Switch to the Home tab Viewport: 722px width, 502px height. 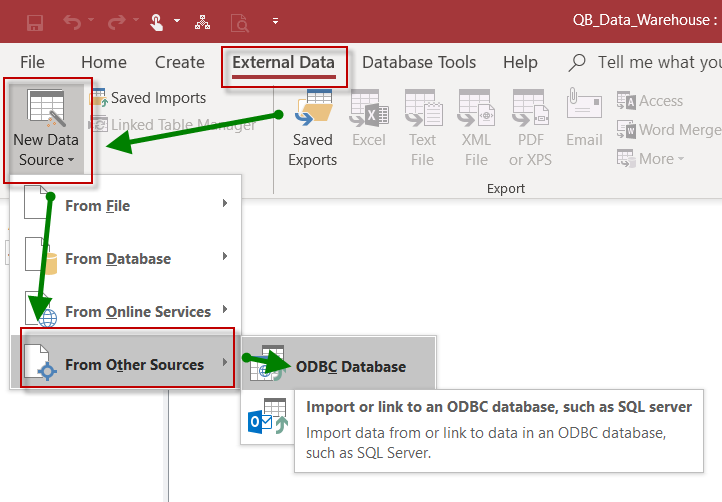(x=104, y=62)
